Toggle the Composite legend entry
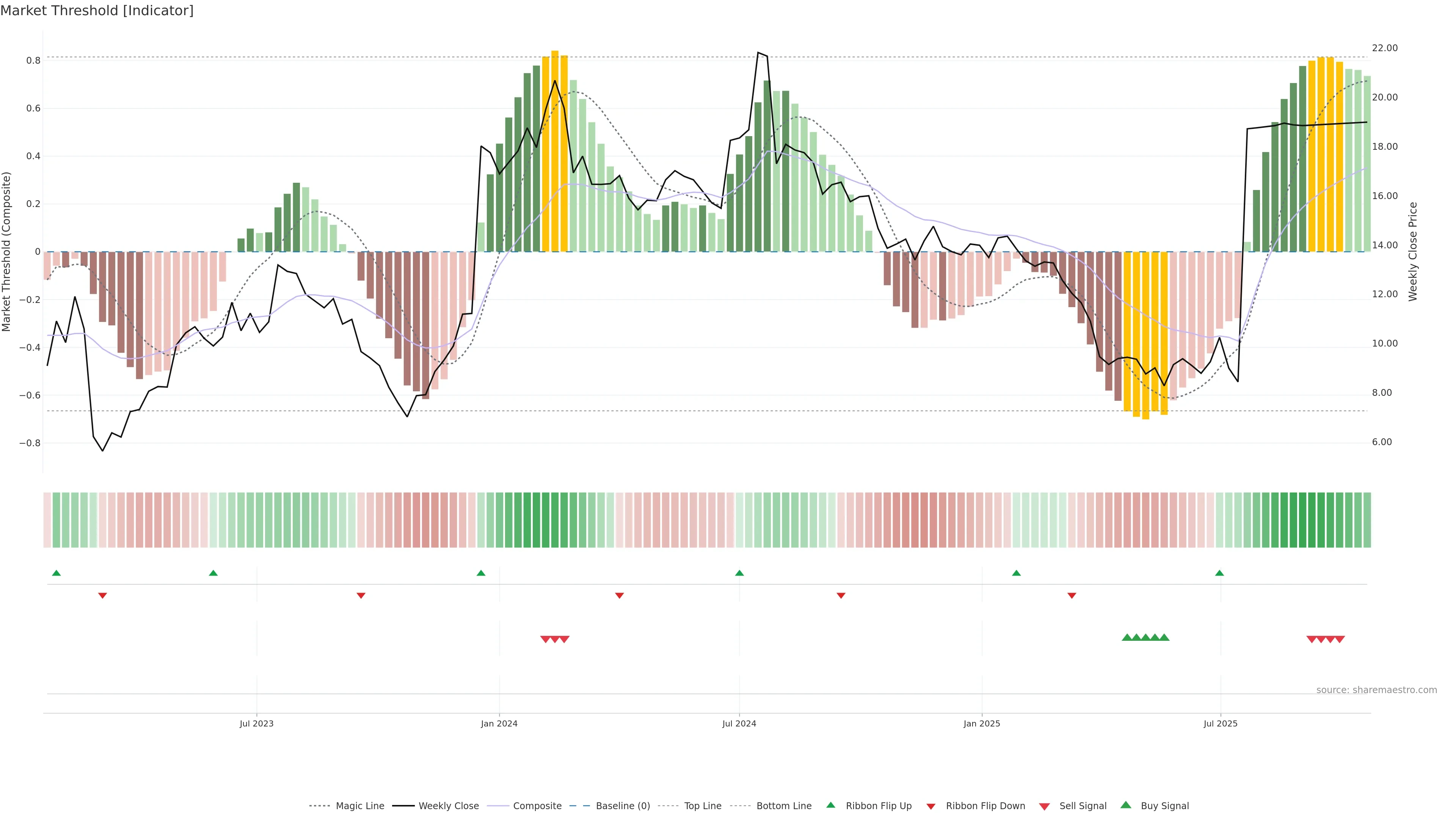The height and width of the screenshot is (819, 1456). [x=537, y=806]
